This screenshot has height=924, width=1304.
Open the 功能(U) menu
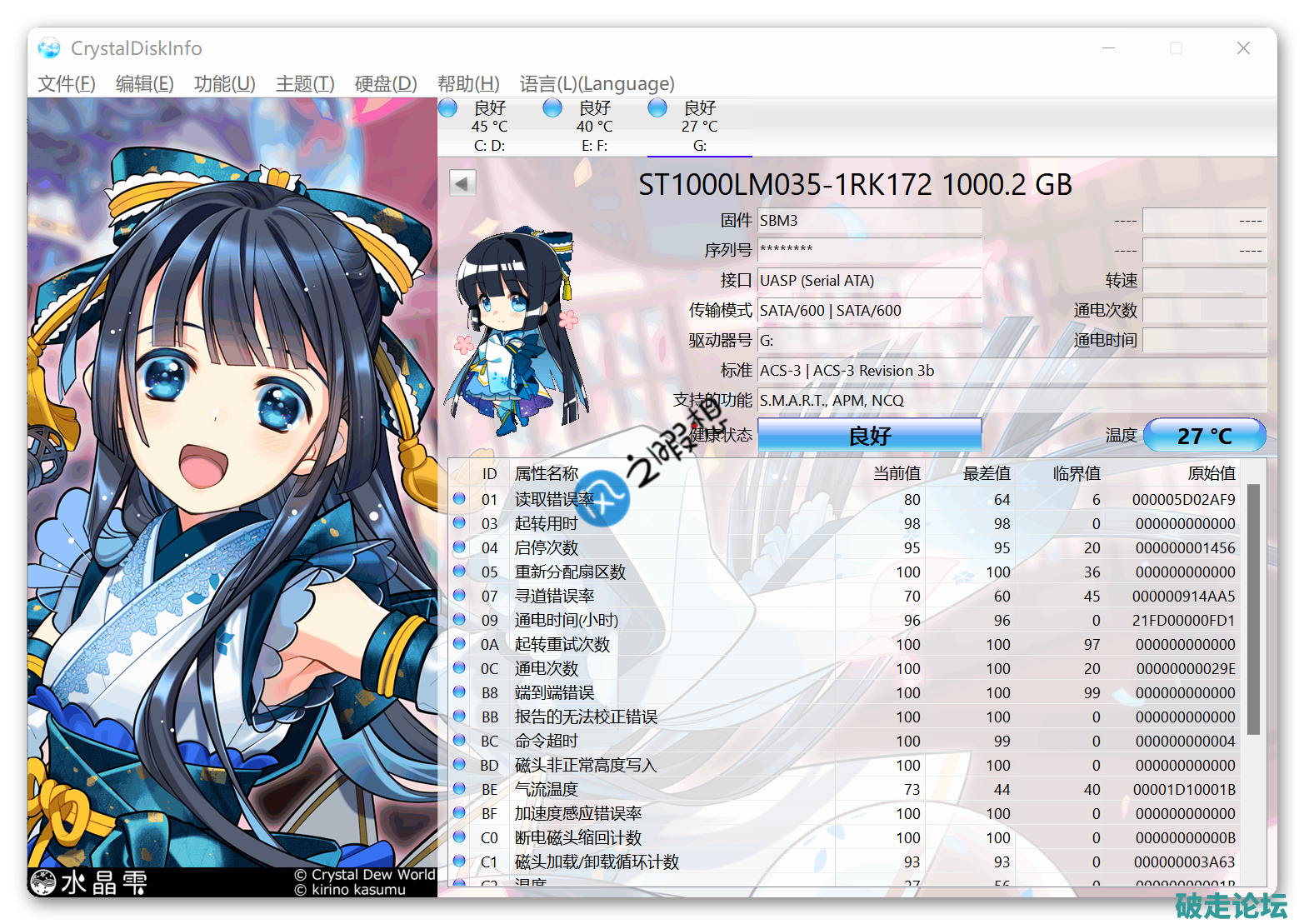click(224, 84)
